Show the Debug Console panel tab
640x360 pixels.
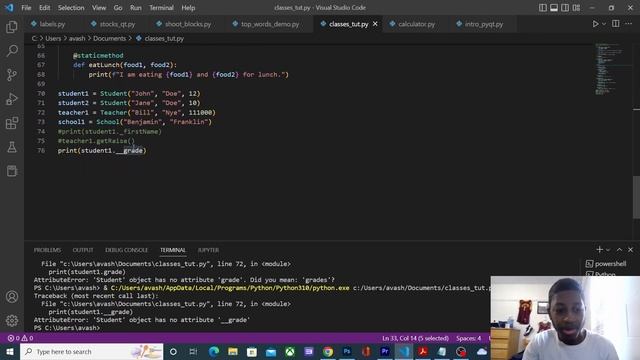click(x=127, y=250)
